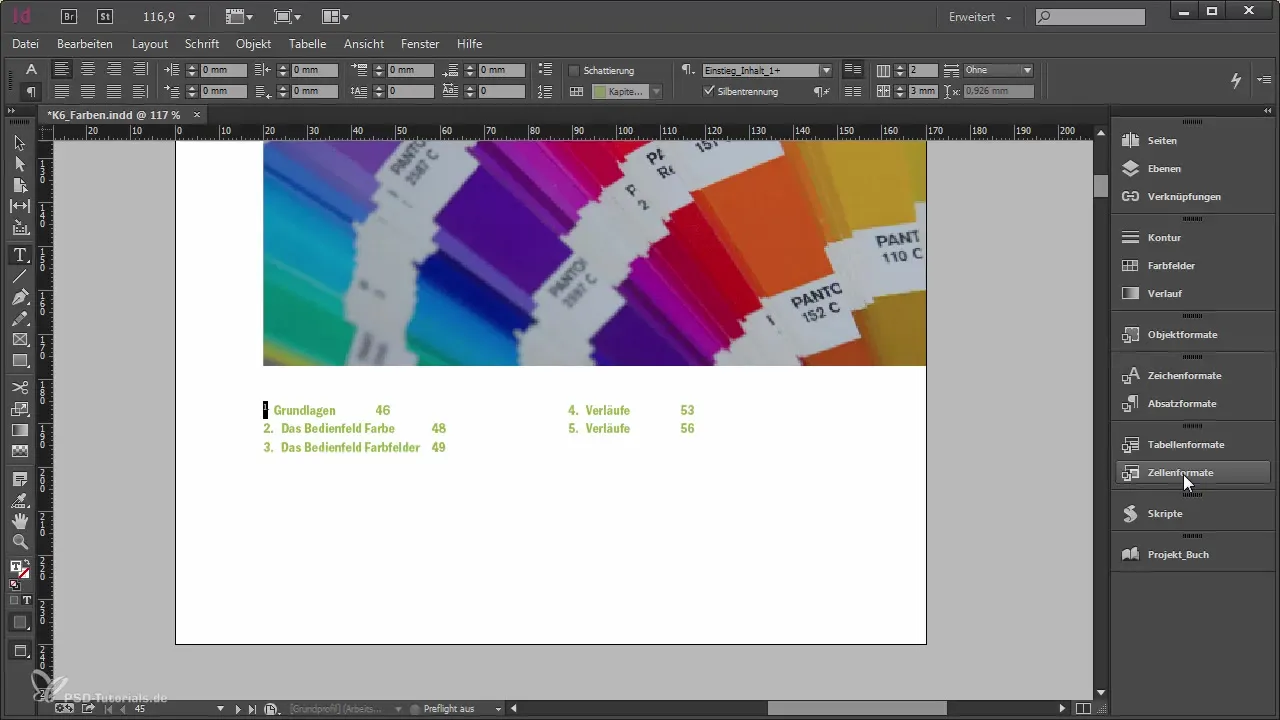Screen dimensions: 1280x720
Task: Select the Selection tool arrow
Action: 19,143
